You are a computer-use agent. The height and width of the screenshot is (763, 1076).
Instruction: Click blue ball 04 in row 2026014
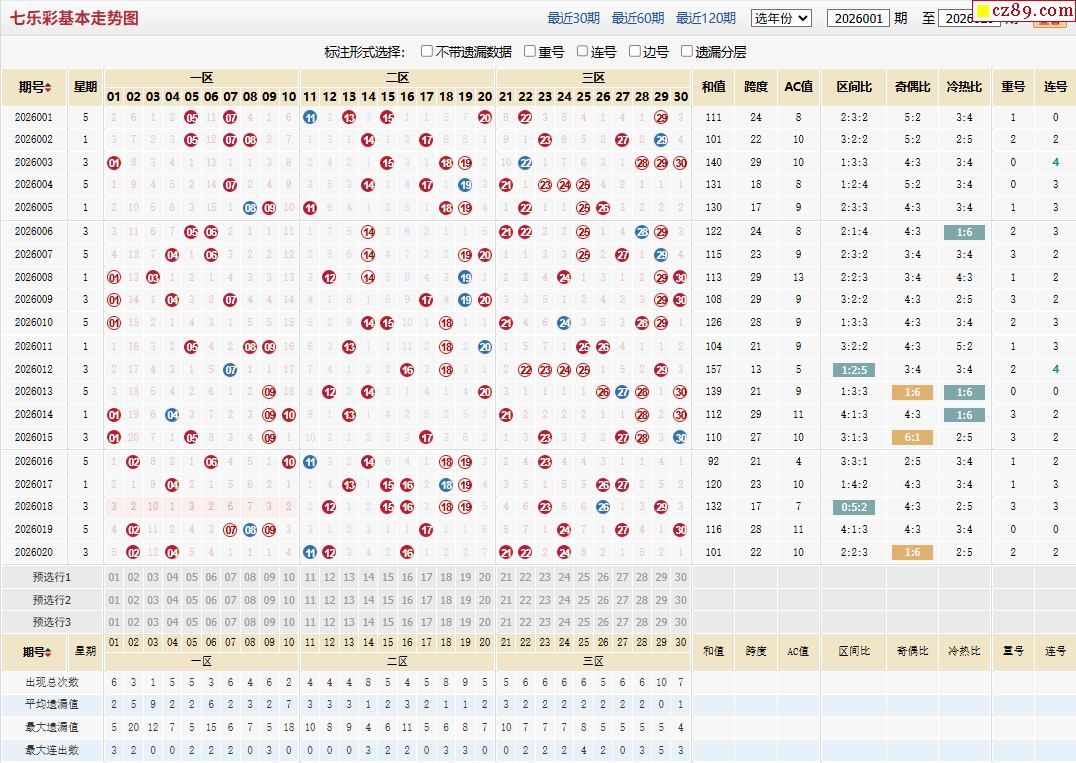(x=172, y=414)
